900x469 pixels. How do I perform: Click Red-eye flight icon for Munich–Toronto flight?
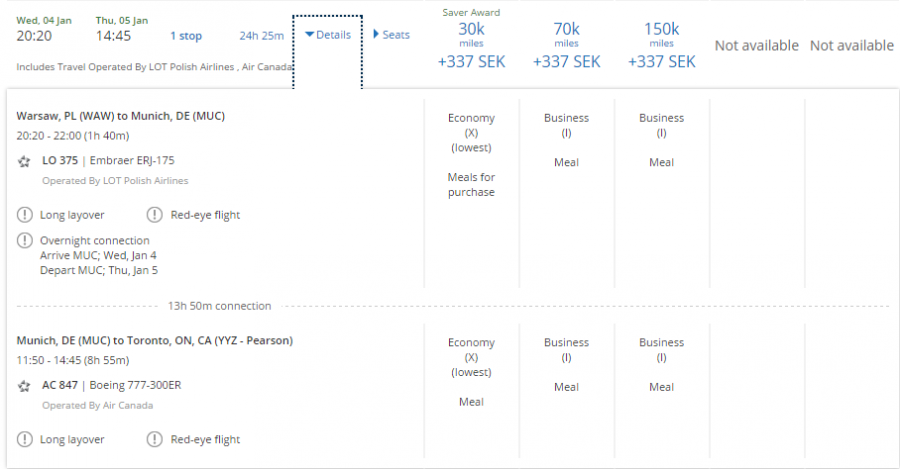tap(155, 439)
